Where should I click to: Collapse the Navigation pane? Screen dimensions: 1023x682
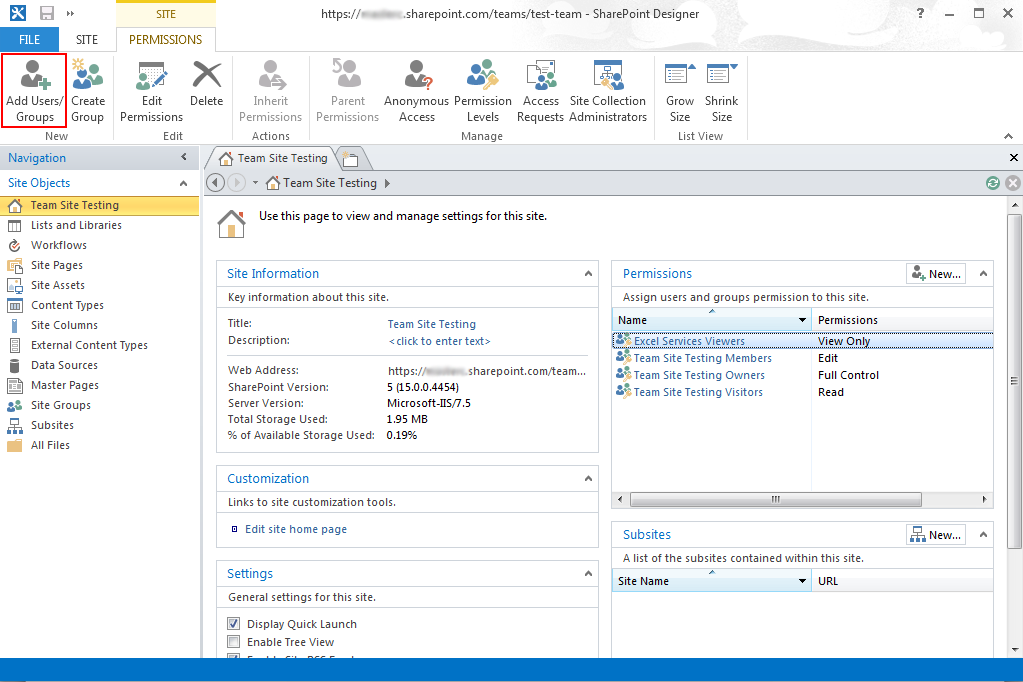click(183, 157)
